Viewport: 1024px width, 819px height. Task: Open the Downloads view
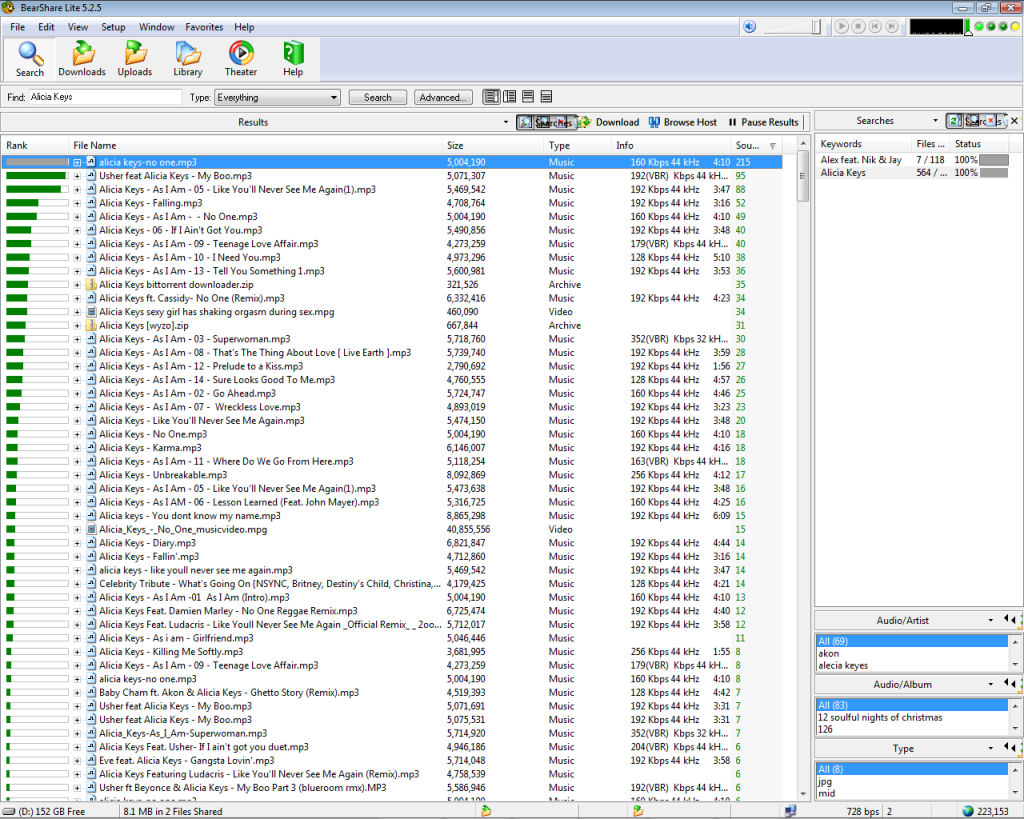click(82, 59)
